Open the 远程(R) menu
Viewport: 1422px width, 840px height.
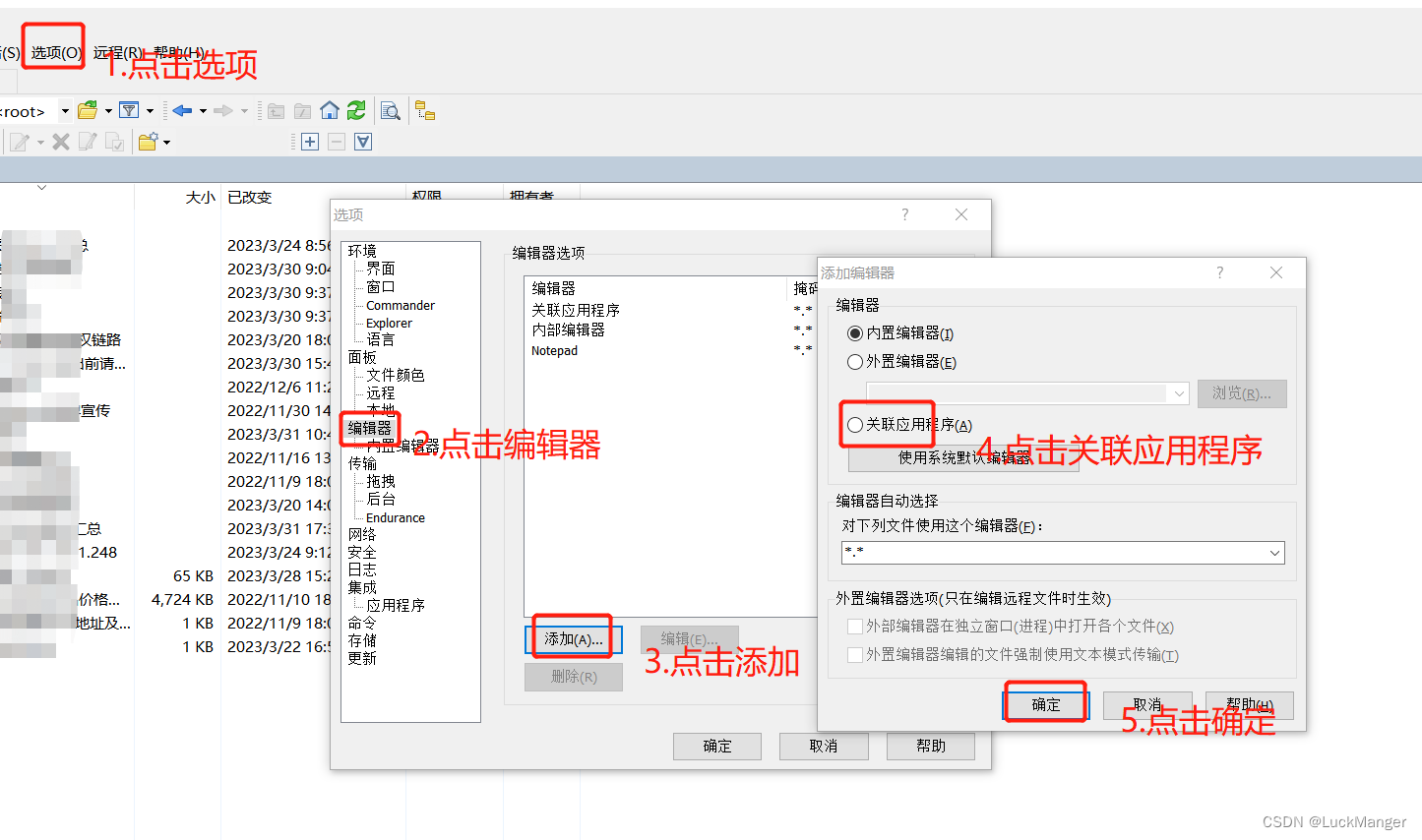(118, 52)
